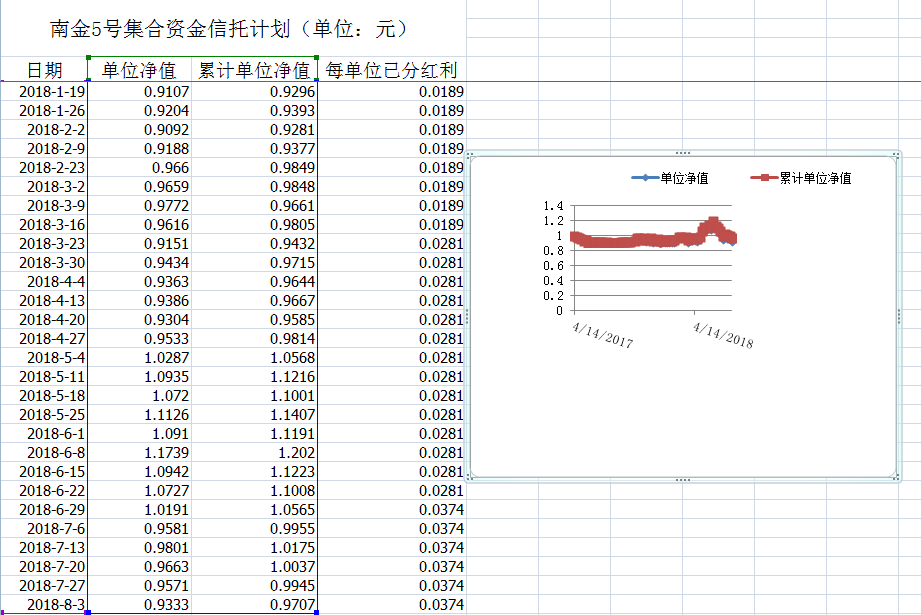Click the chart's bottom-left corner handle
The image size is (921, 615).
pyautogui.click(x=469, y=478)
